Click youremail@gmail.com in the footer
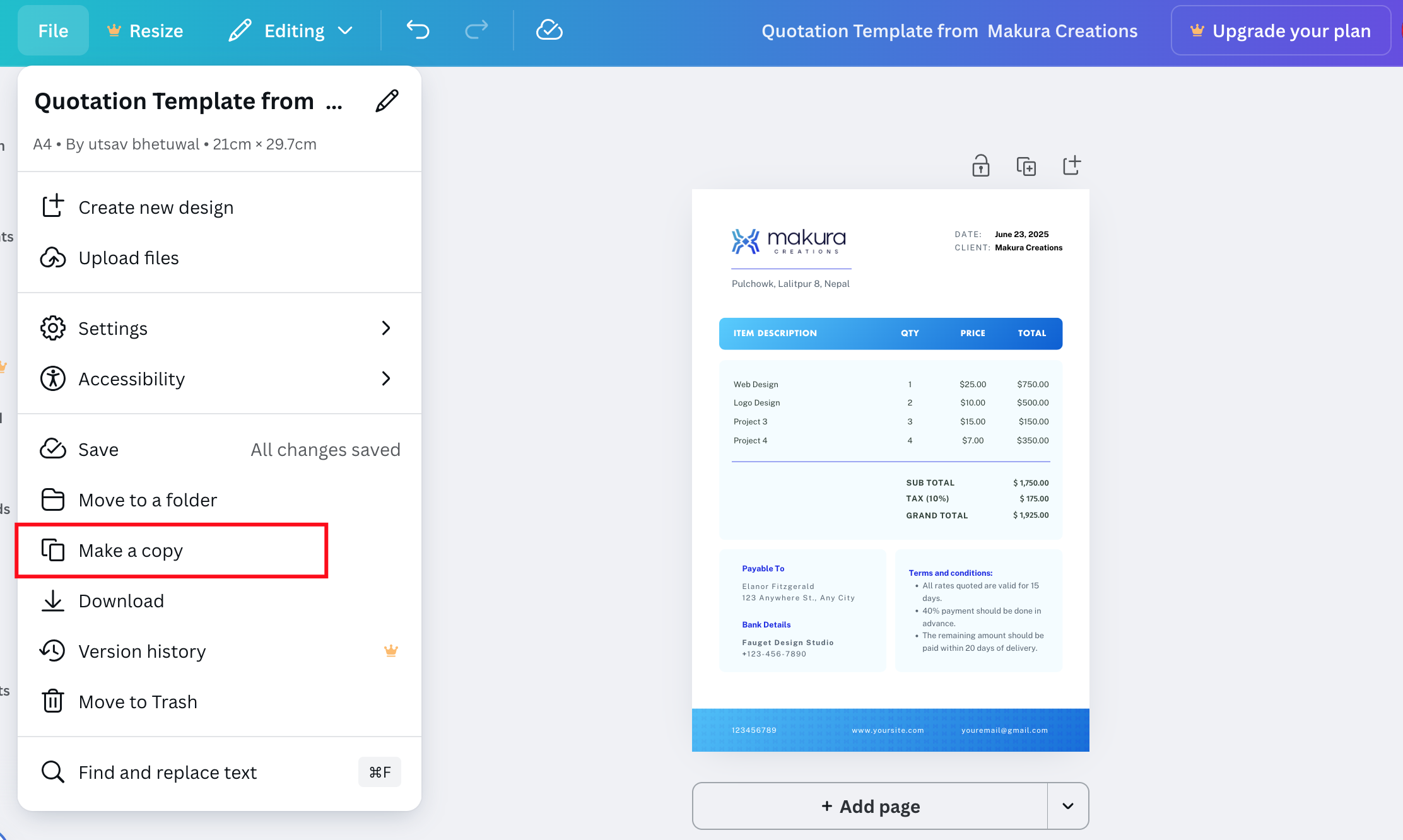The width and height of the screenshot is (1403, 840). (1004, 730)
